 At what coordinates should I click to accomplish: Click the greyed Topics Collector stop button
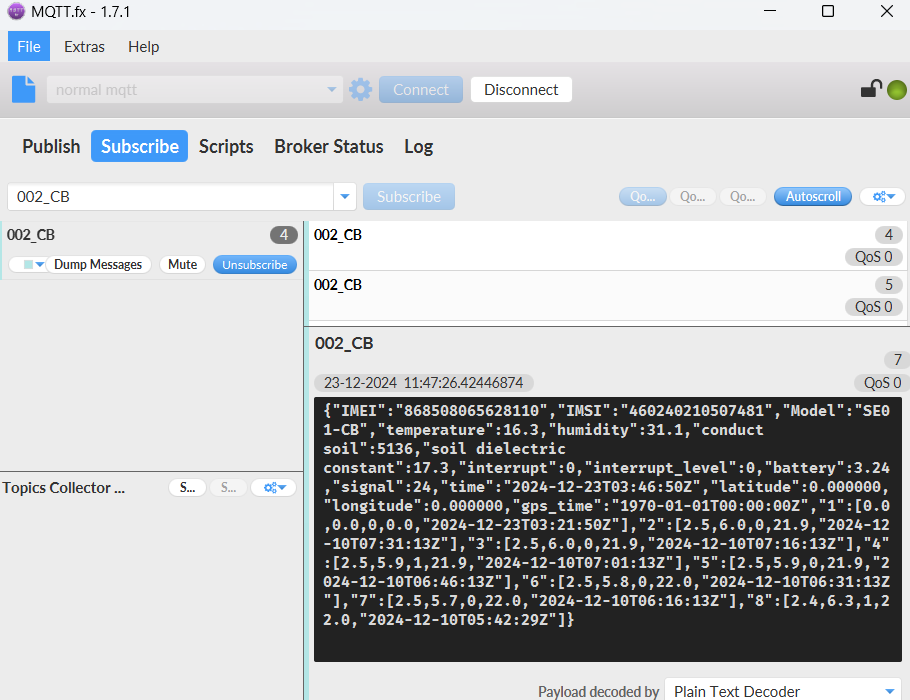point(228,488)
